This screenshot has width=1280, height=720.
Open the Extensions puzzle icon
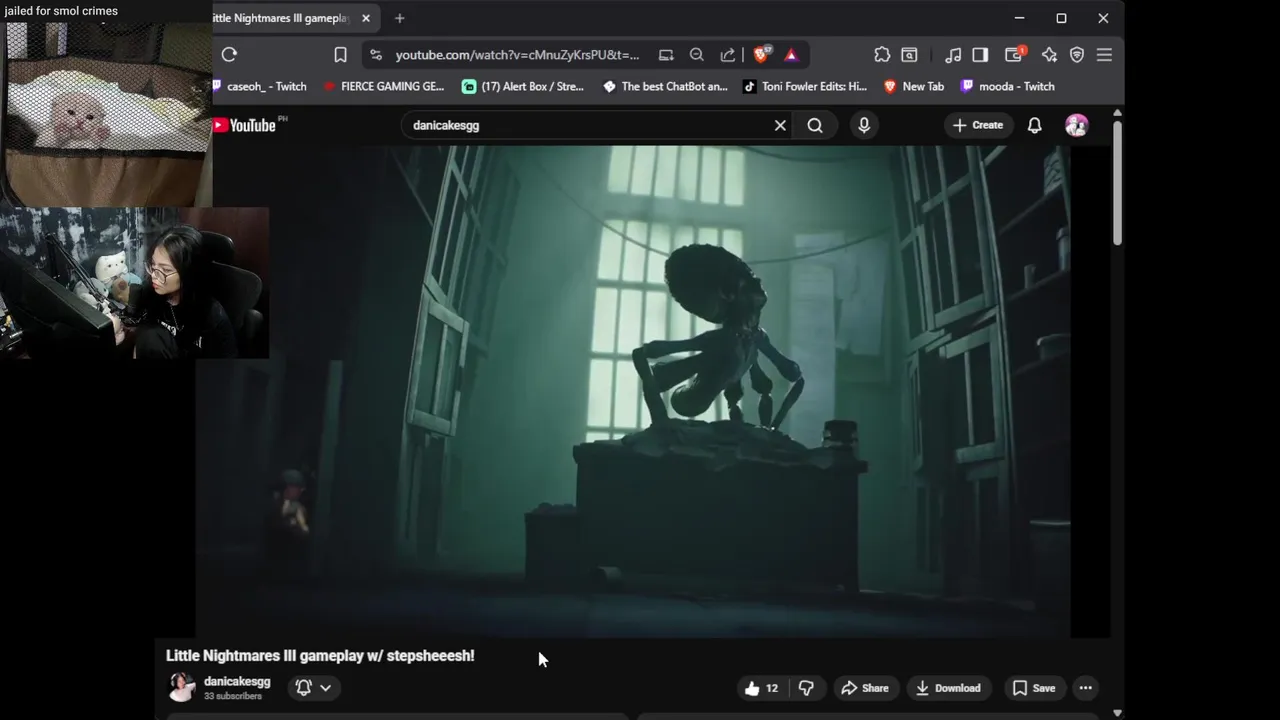pyautogui.click(x=882, y=55)
